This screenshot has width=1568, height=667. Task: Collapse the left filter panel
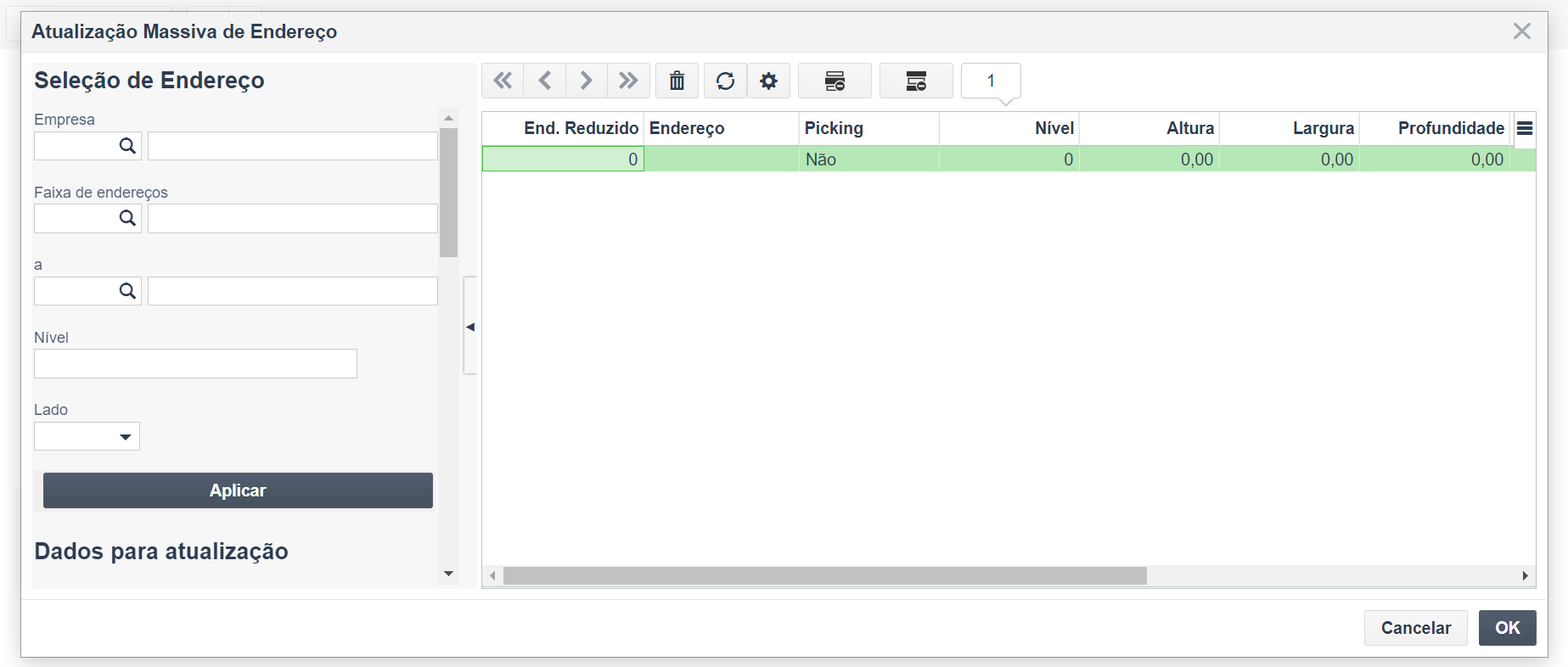(470, 326)
